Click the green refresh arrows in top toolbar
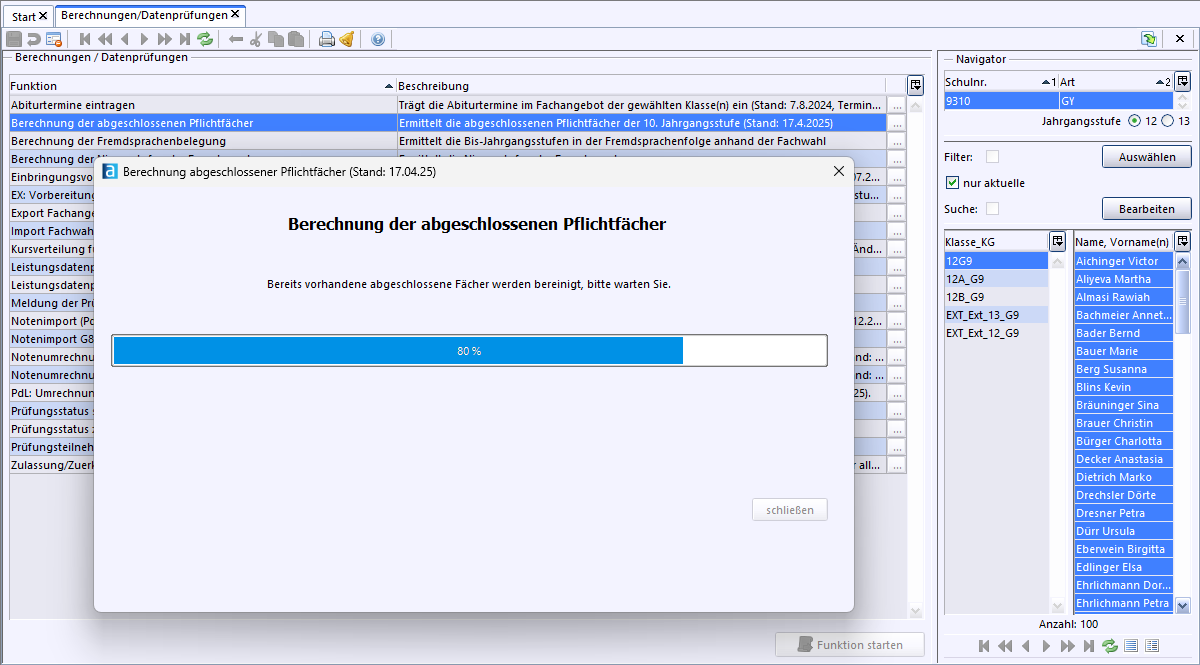 [x=205, y=39]
